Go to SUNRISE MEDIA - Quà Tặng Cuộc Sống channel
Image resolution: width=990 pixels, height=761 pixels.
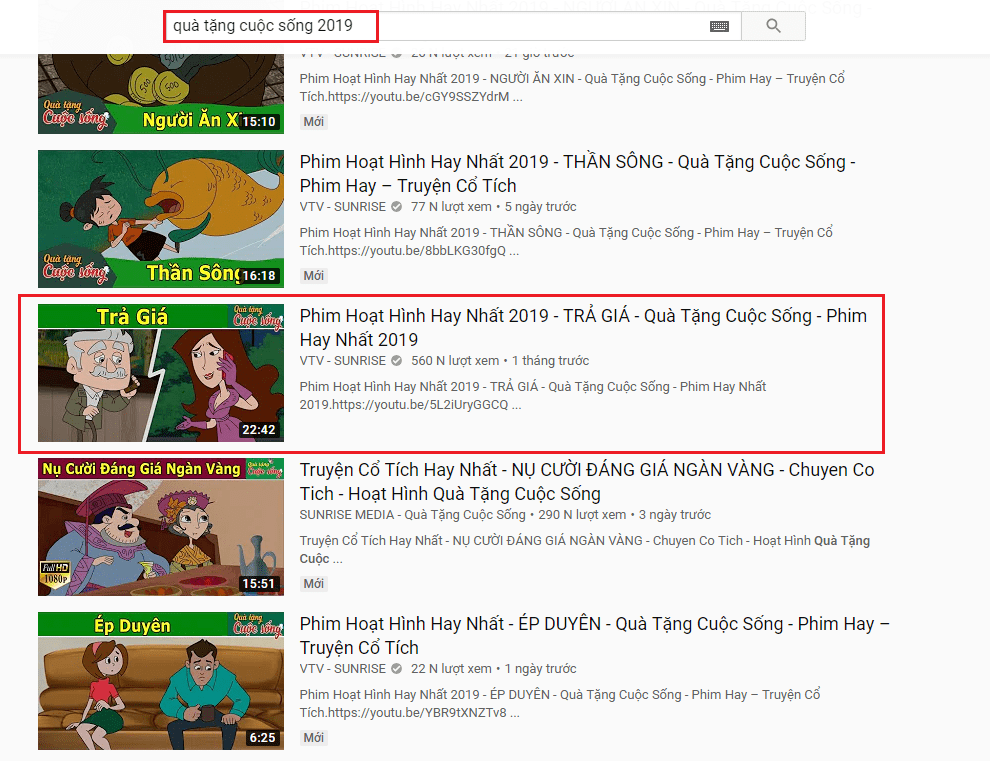pyautogui.click(x=412, y=515)
